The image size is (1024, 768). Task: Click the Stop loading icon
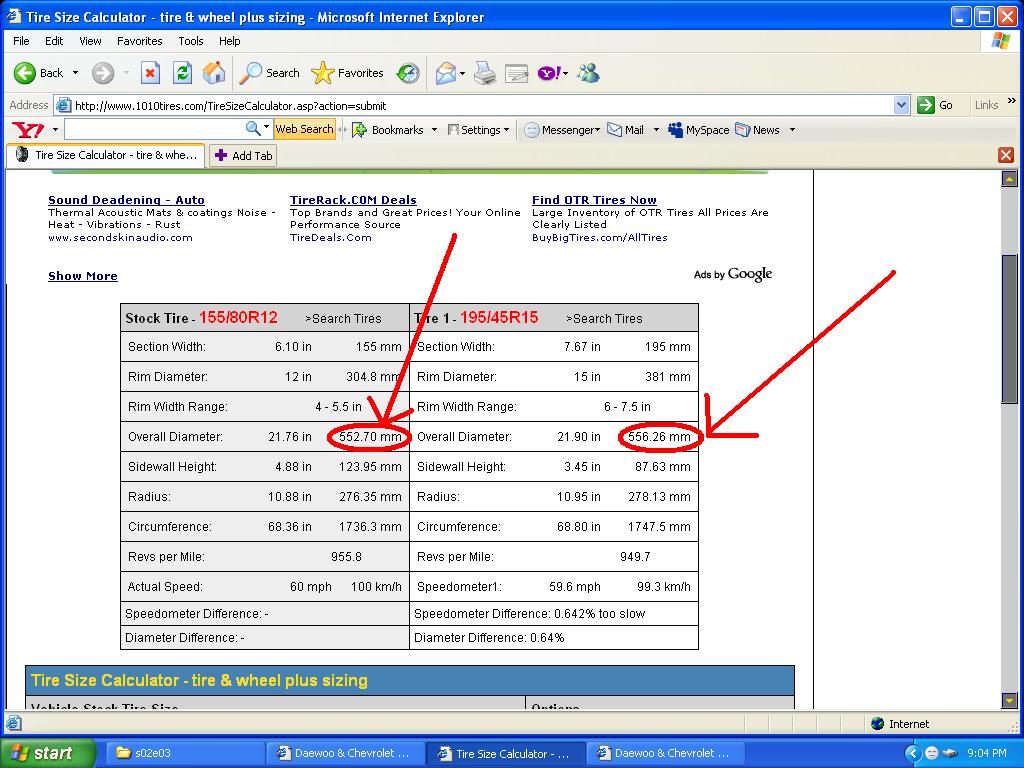click(150, 73)
